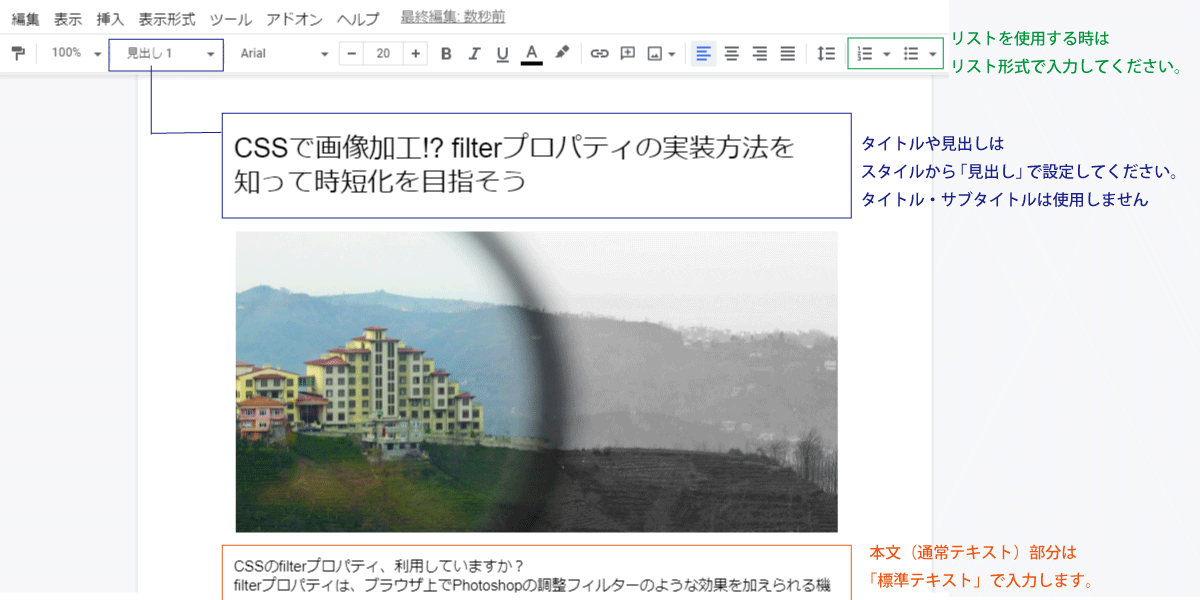Click the numbered list icon

pos(866,54)
